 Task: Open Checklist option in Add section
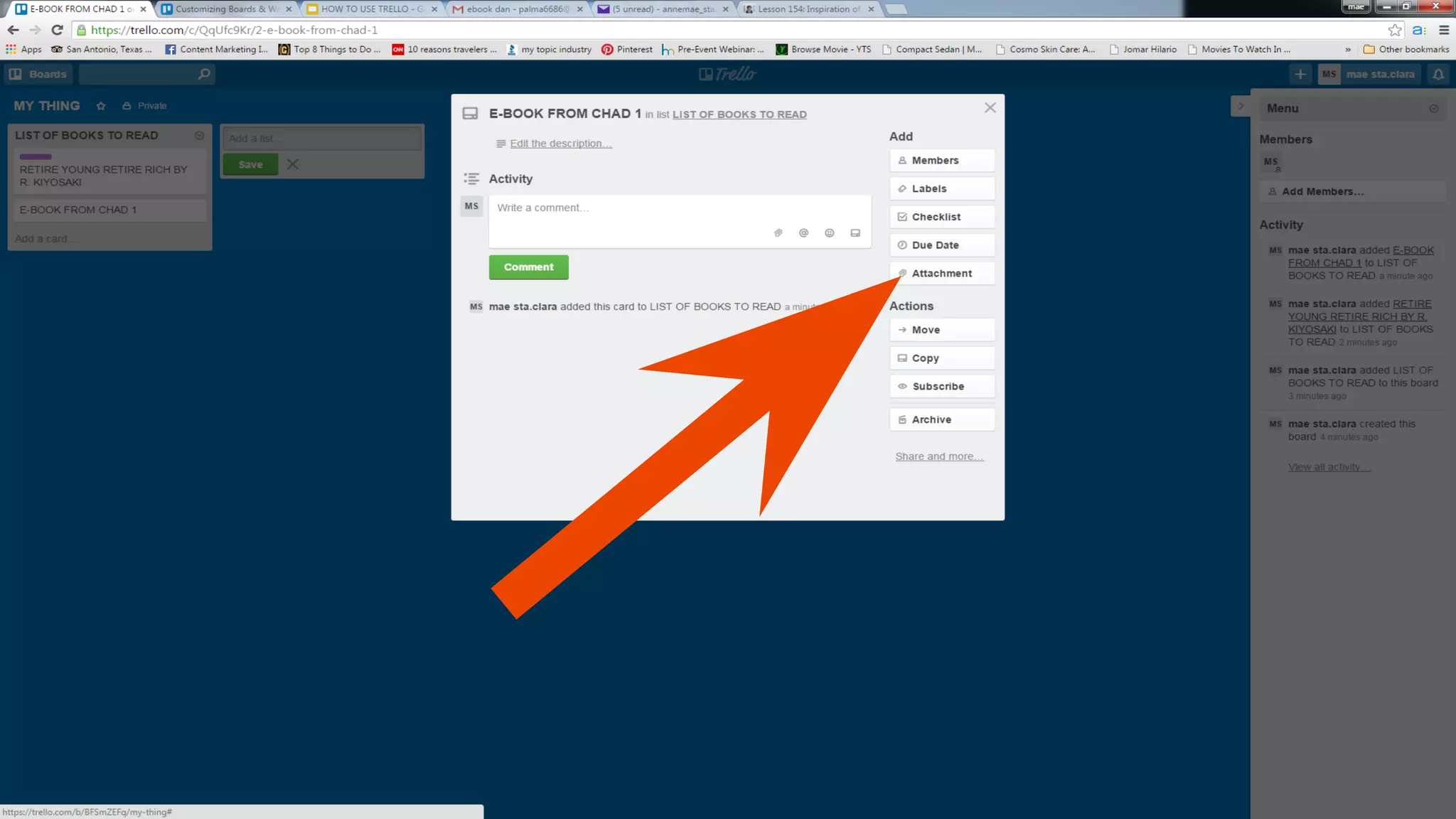pyautogui.click(x=941, y=217)
